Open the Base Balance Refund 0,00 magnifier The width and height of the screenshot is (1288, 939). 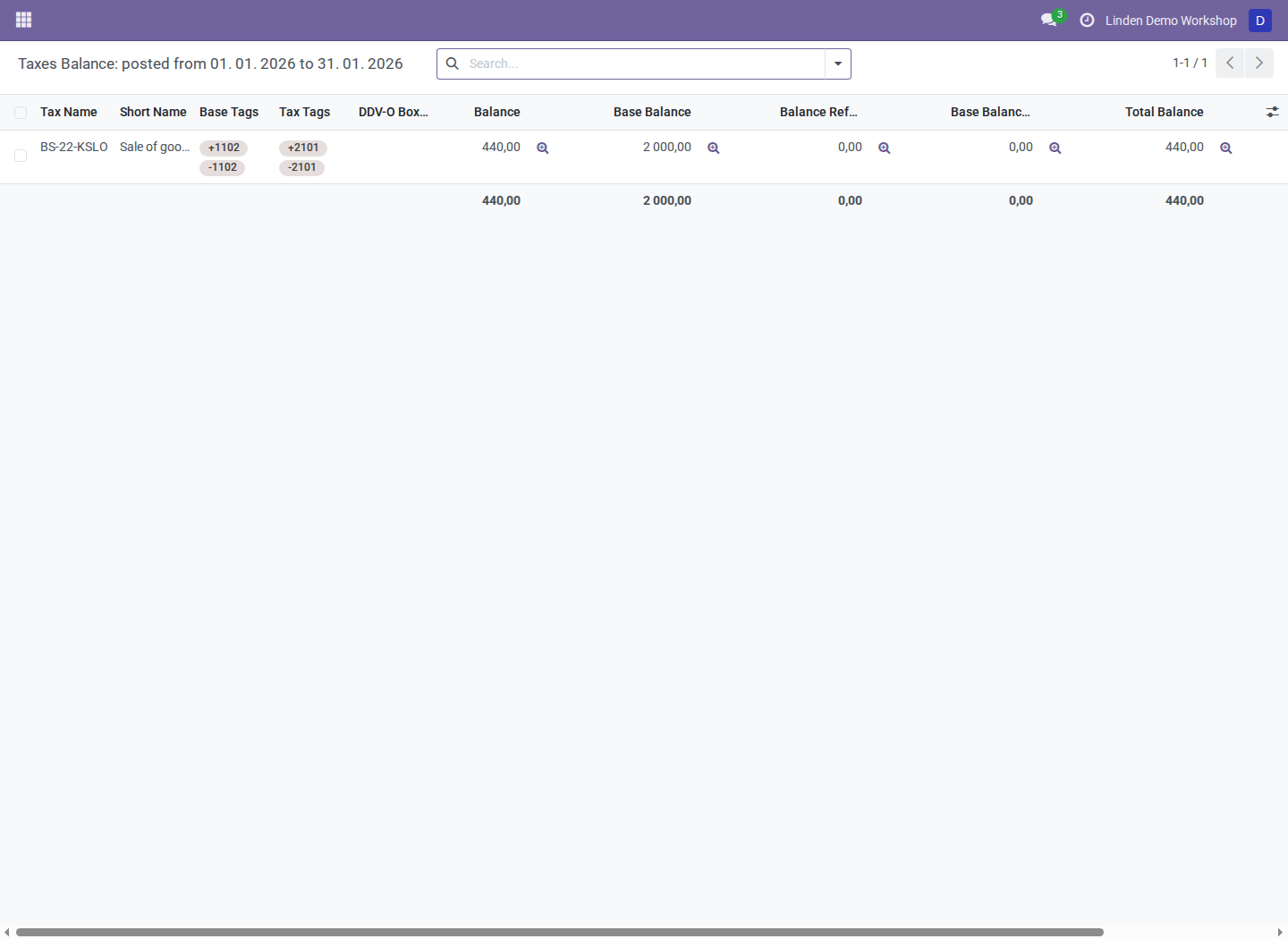pyautogui.click(x=1055, y=148)
